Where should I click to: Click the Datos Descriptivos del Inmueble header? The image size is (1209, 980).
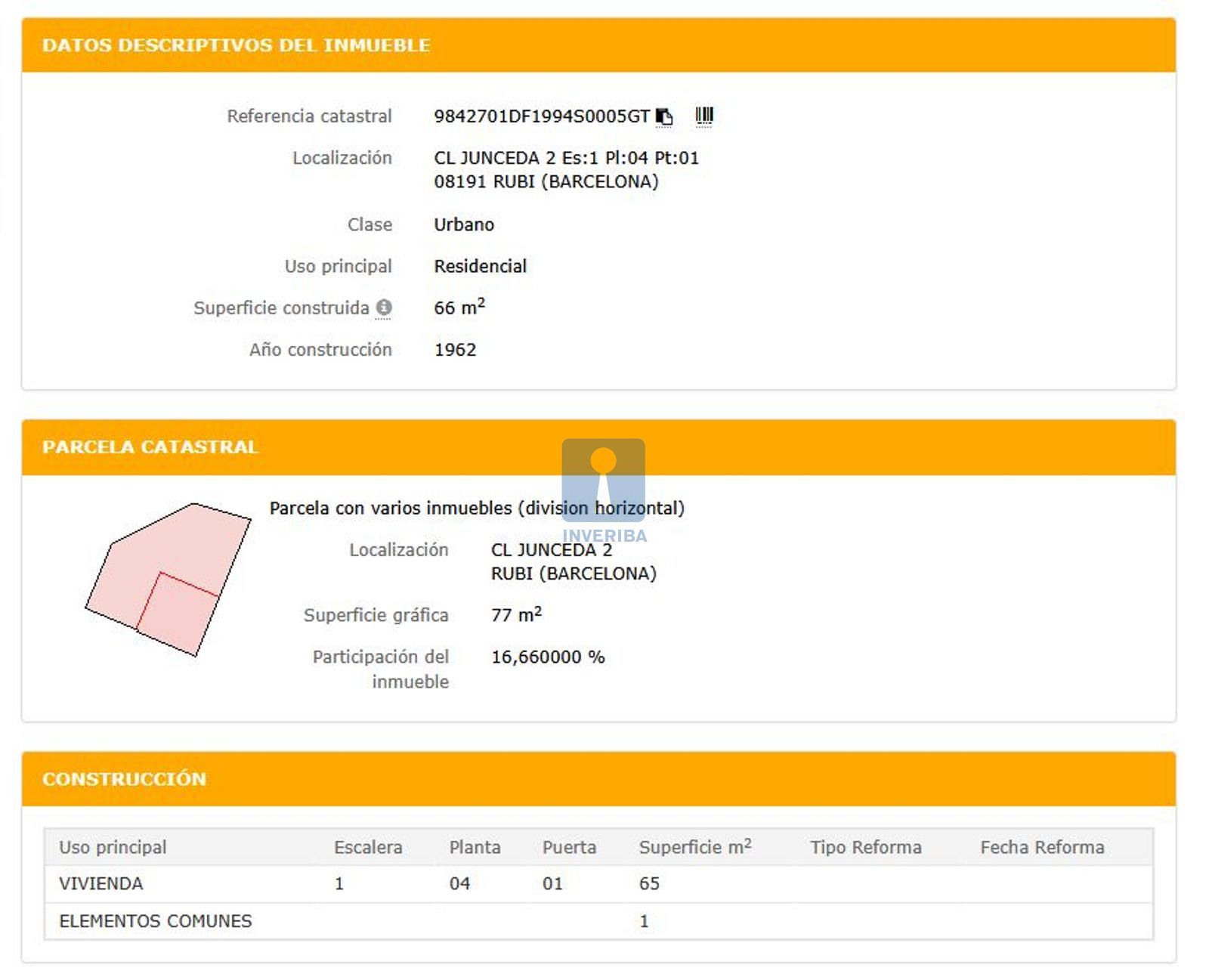click(236, 45)
